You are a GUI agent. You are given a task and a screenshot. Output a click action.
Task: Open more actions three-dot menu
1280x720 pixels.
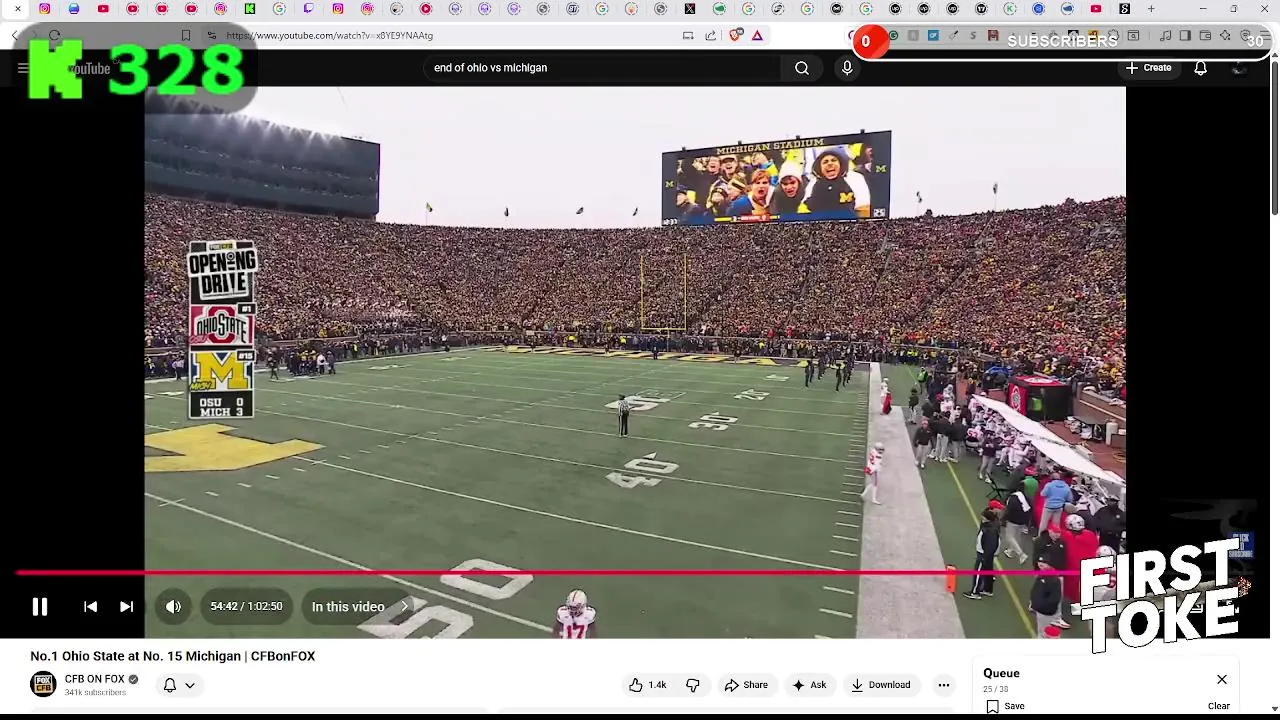pos(944,685)
